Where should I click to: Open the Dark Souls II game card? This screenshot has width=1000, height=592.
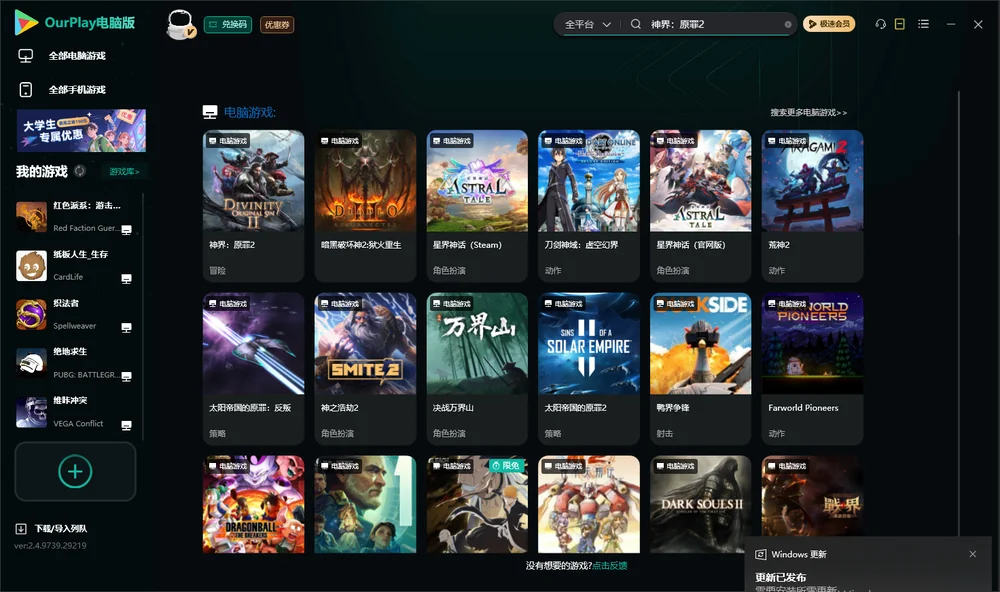[x=700, y=504]
